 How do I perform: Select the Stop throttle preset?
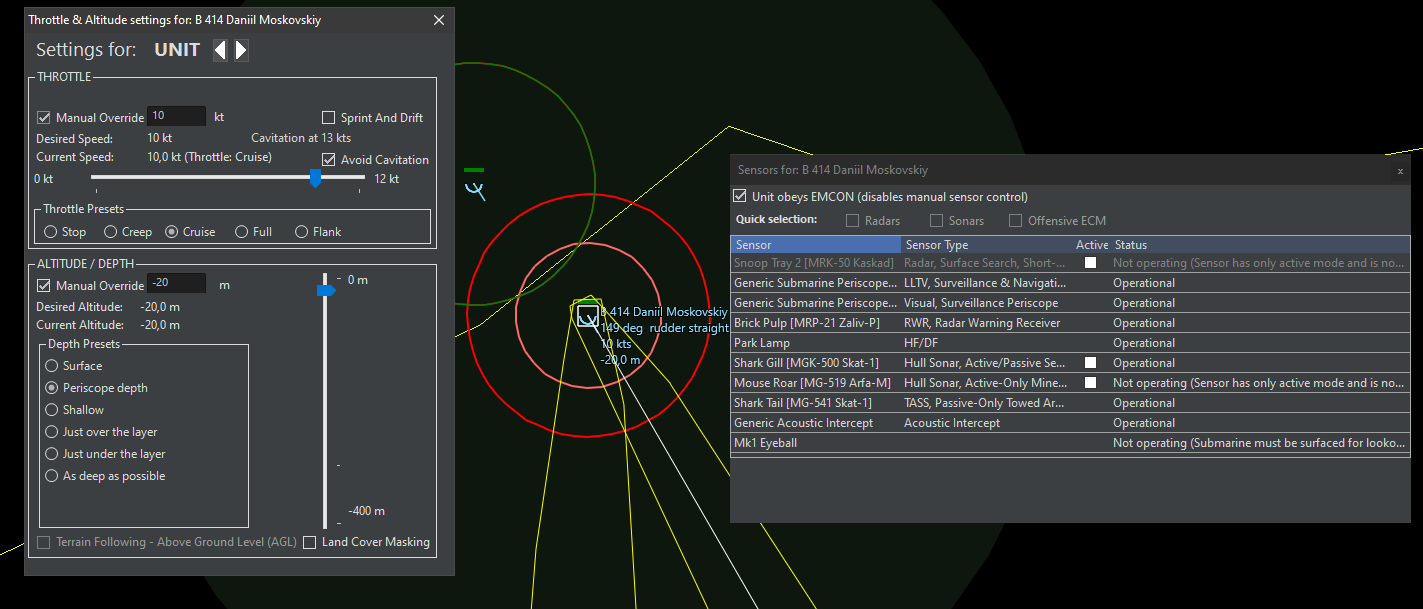[x=51, y=231]
